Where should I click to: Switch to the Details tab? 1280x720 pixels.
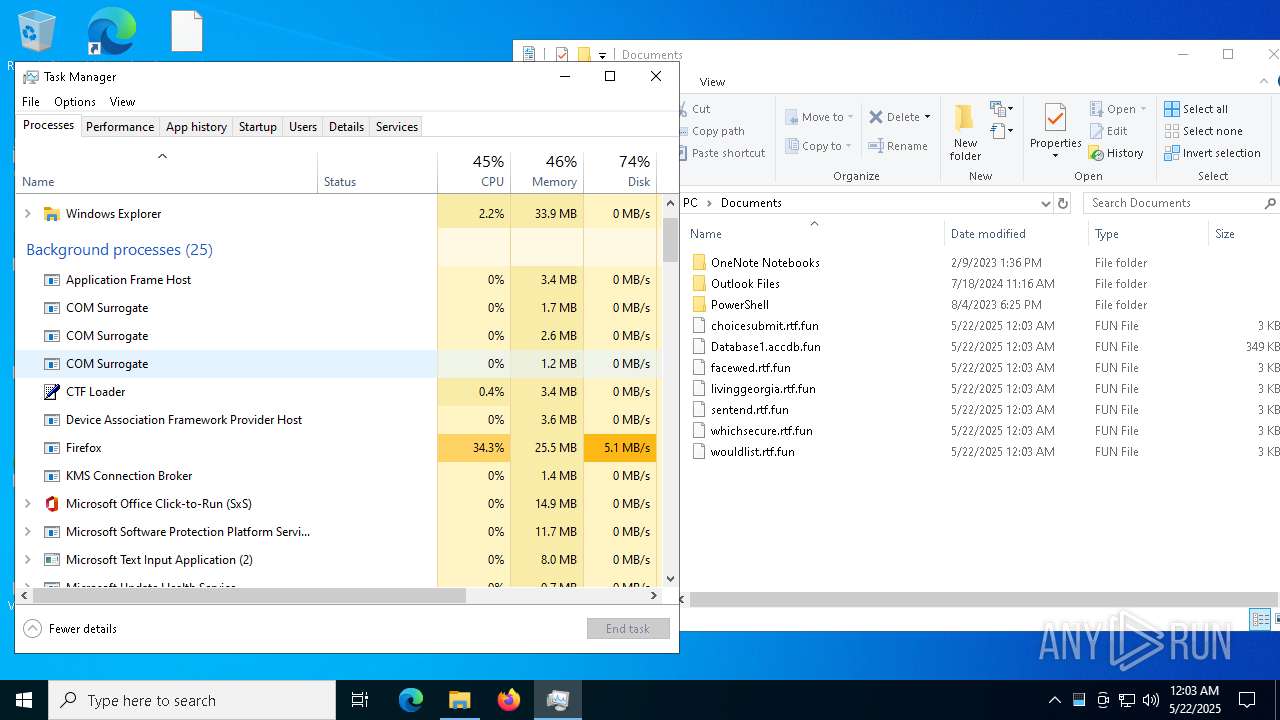346,127
